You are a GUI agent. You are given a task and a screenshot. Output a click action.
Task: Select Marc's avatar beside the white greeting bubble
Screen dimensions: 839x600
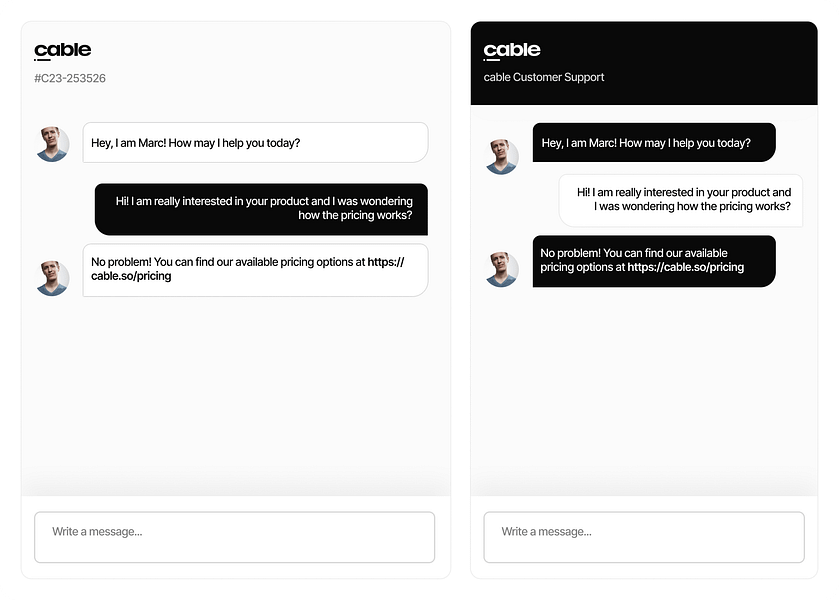pos(53,144)
